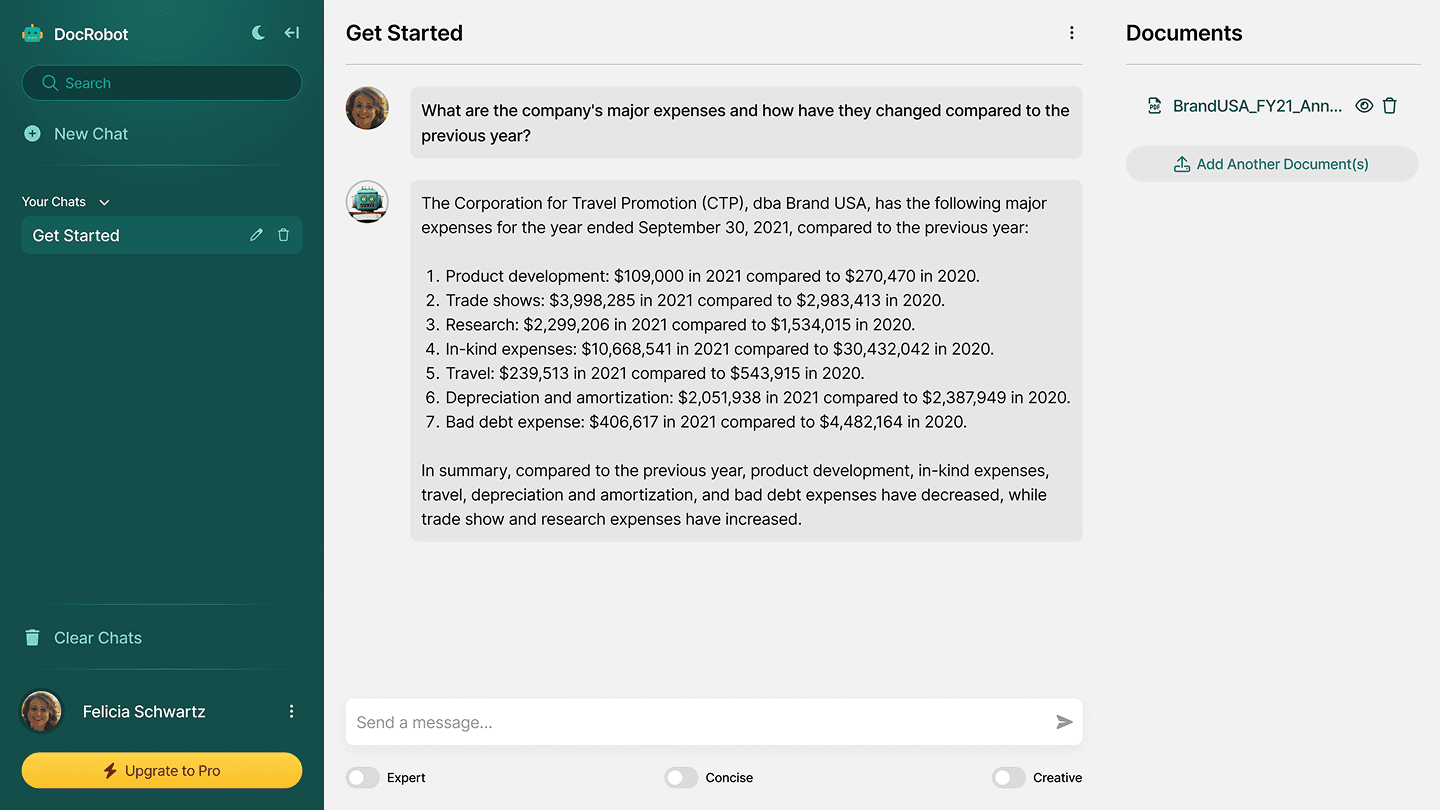Image resolution: width=1440 pixels, height=810 pixels.
Task: Open chat options three-dot menu
Action: pyautogui.click(x=1071, y=33)
